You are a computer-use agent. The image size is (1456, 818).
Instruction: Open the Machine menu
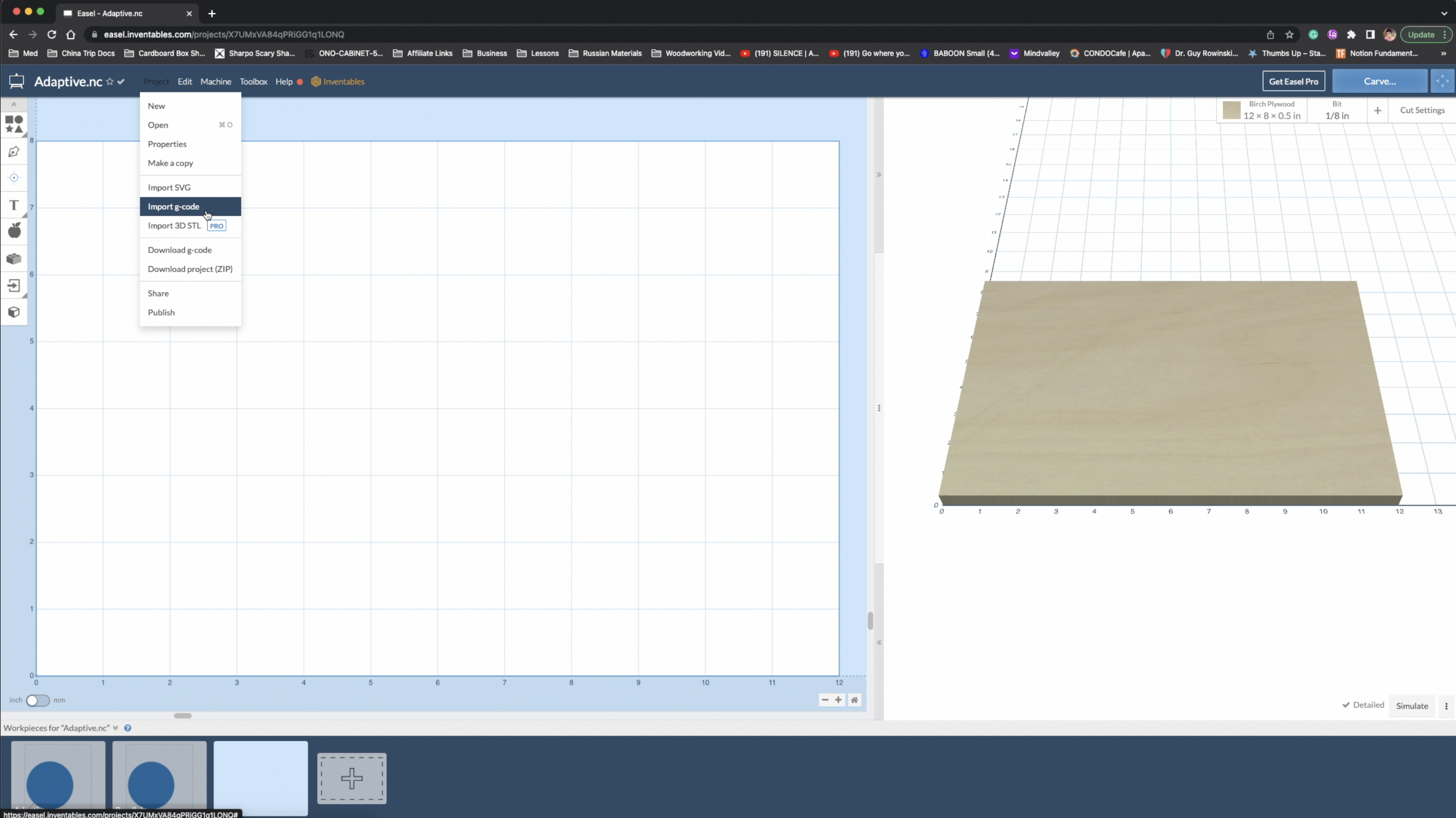pos(215,81)
